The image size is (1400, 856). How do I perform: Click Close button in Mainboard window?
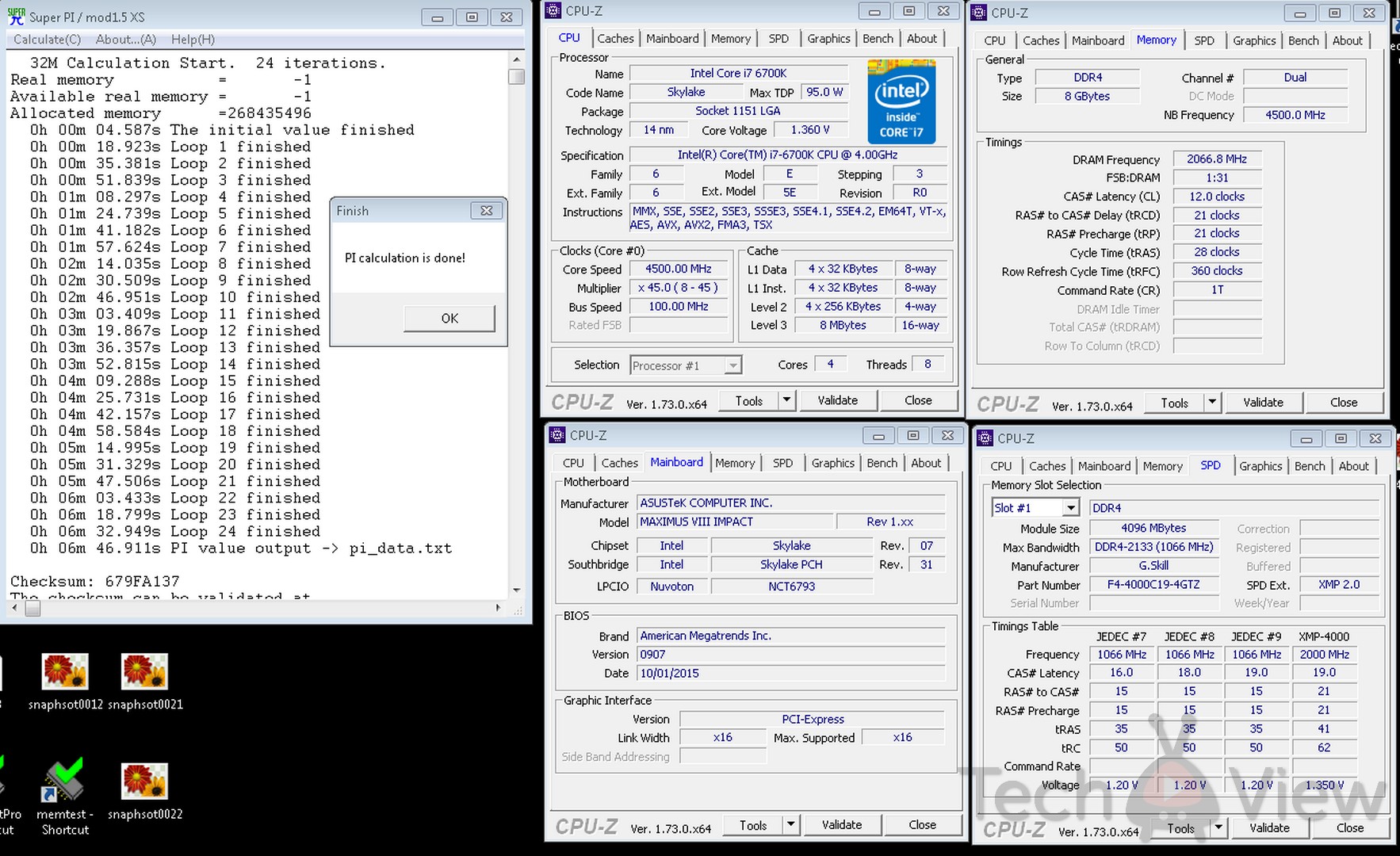pyautogui.click(x=922, y=825)
